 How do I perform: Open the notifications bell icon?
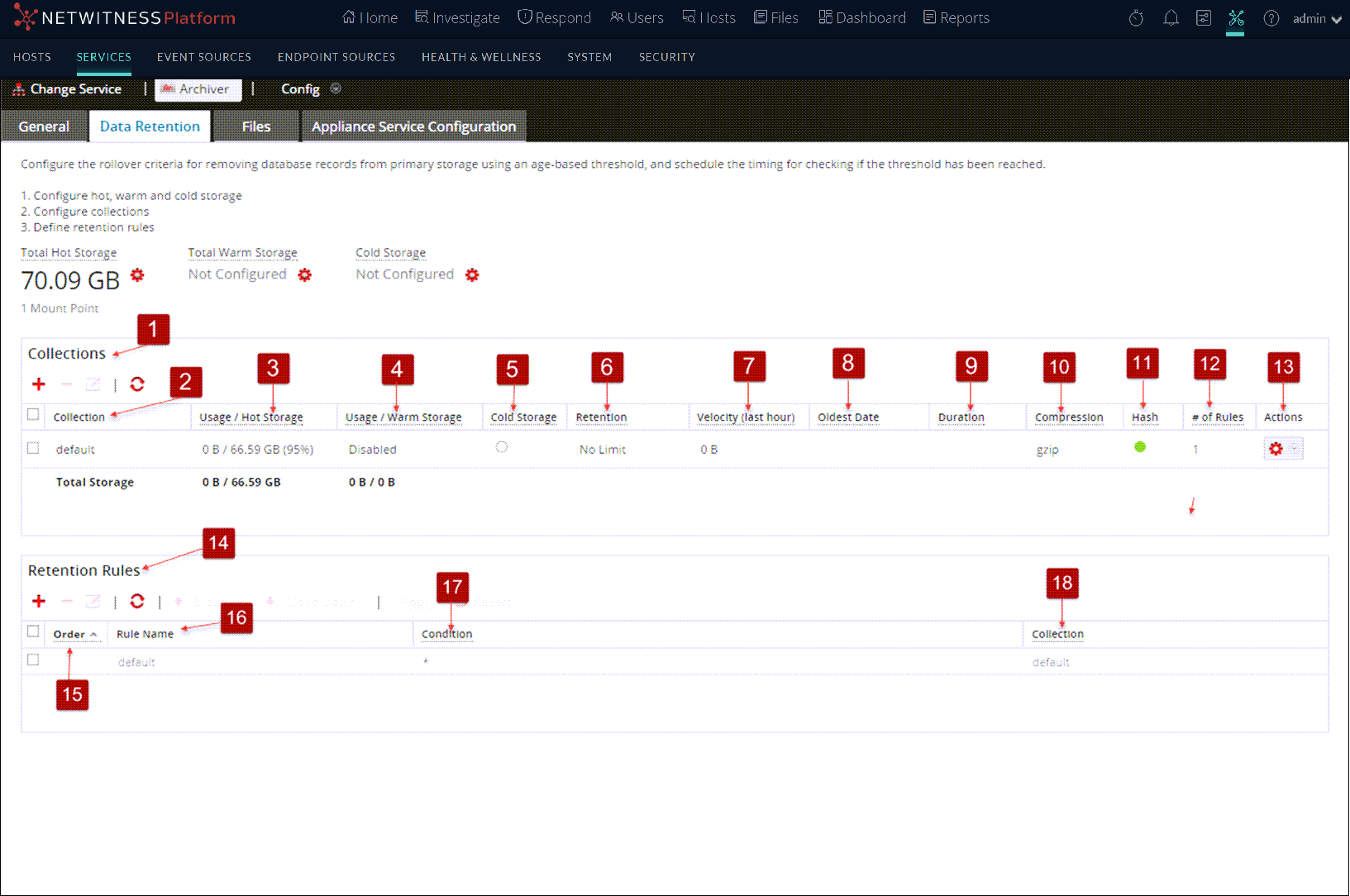click(x=1171, y=18)
